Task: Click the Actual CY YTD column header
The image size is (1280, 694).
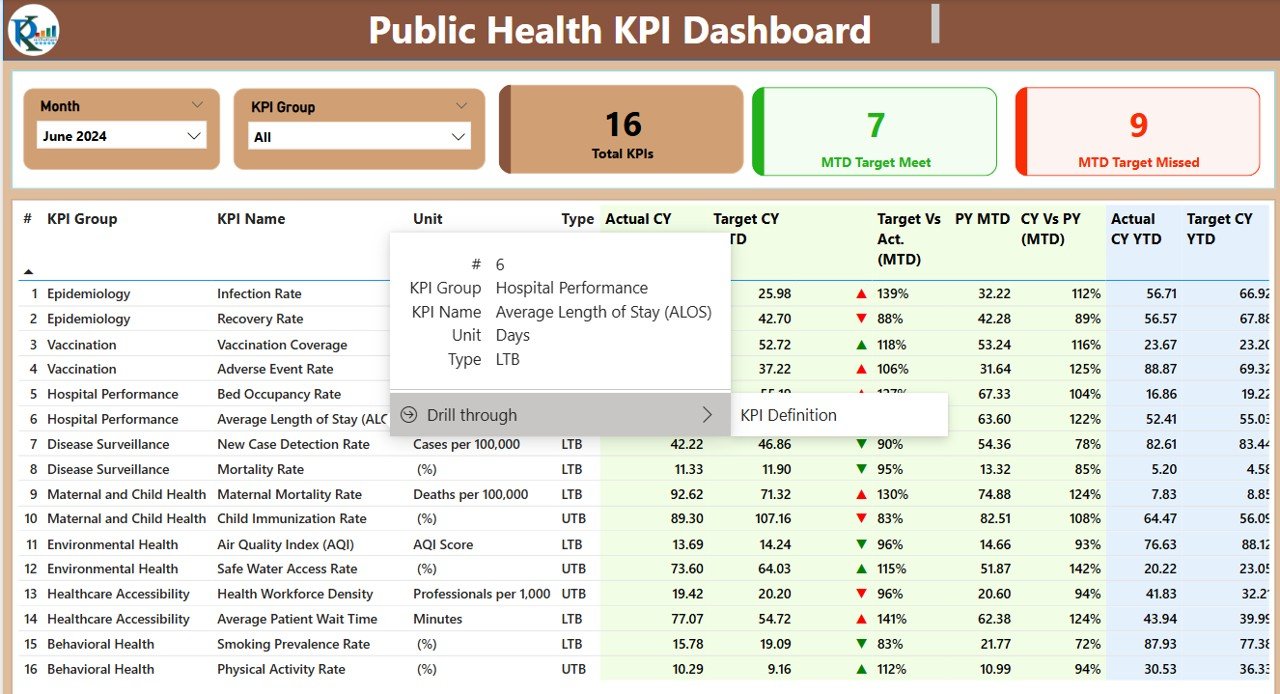Action: (x=1133, y=229)
